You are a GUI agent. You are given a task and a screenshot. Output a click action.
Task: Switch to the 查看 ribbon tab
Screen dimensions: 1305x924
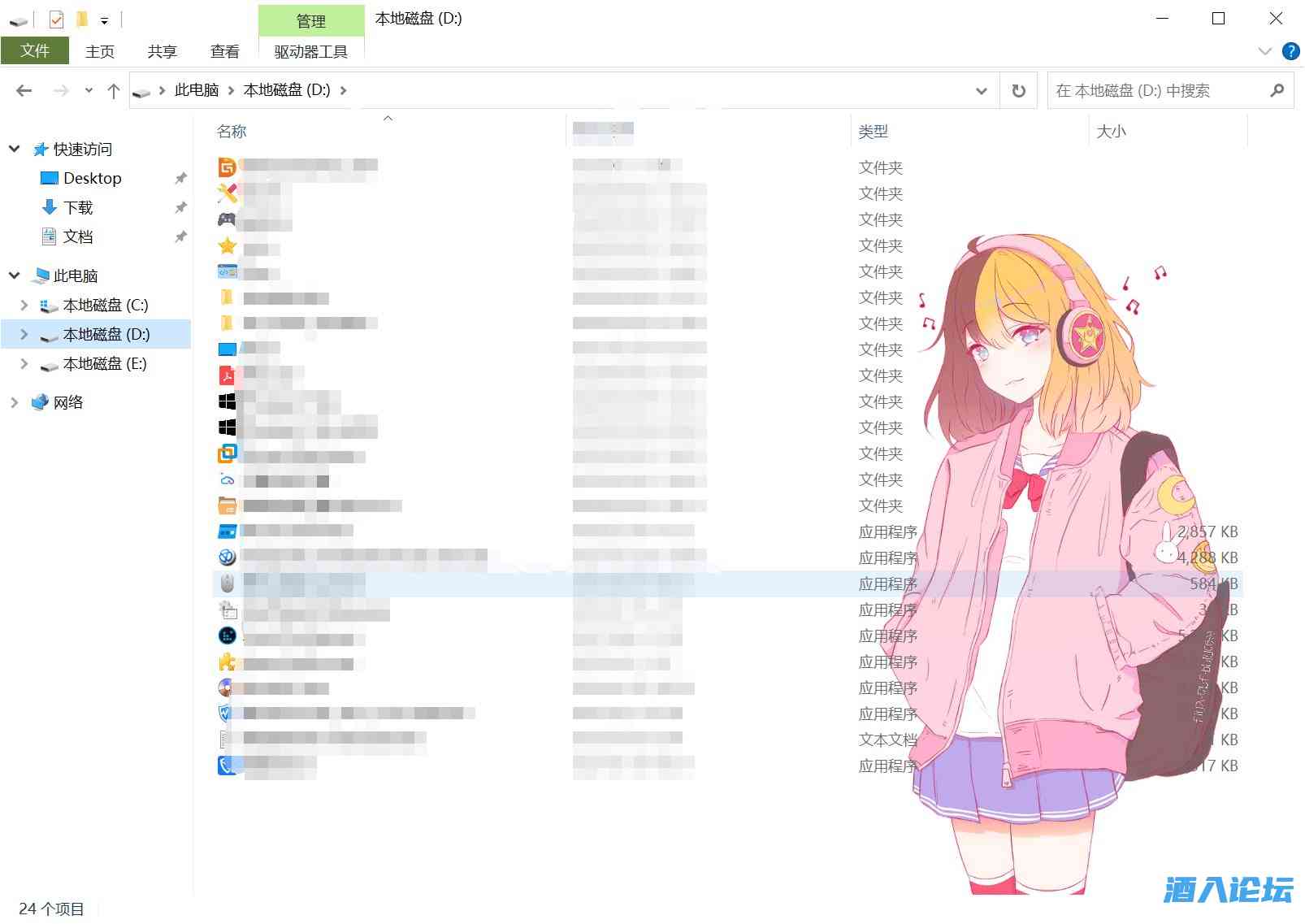coord(225,50)
